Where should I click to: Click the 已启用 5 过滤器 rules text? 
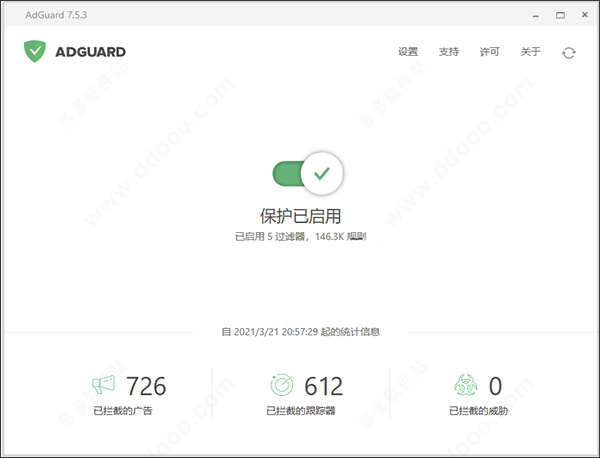301,236
